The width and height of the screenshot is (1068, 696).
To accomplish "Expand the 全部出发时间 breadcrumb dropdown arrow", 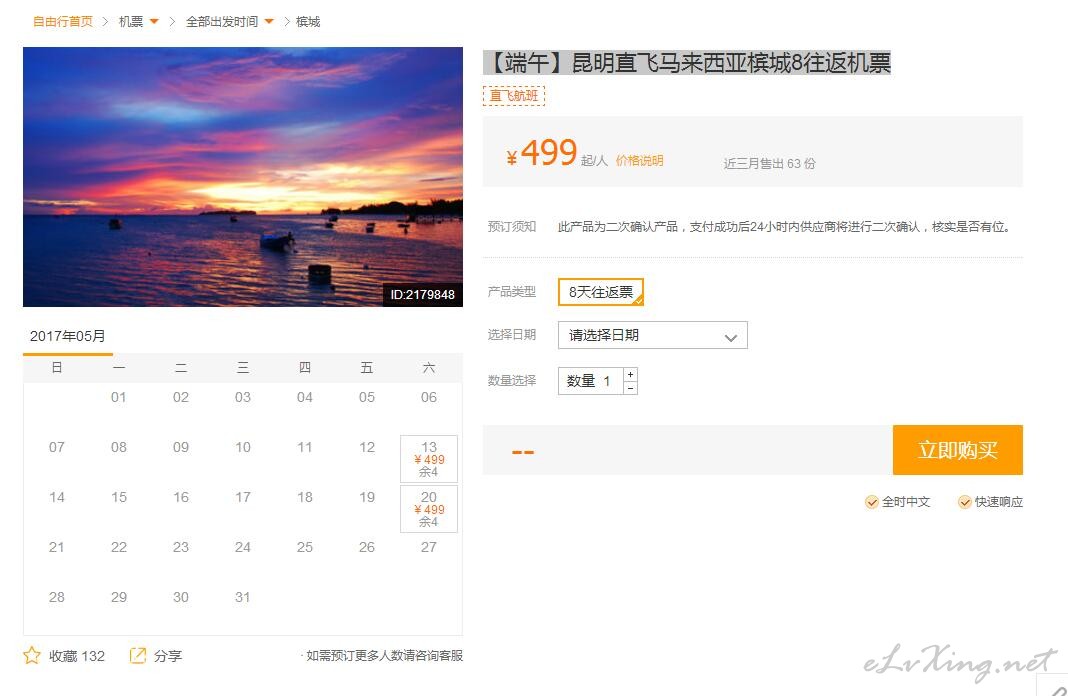I will point(269,22).
